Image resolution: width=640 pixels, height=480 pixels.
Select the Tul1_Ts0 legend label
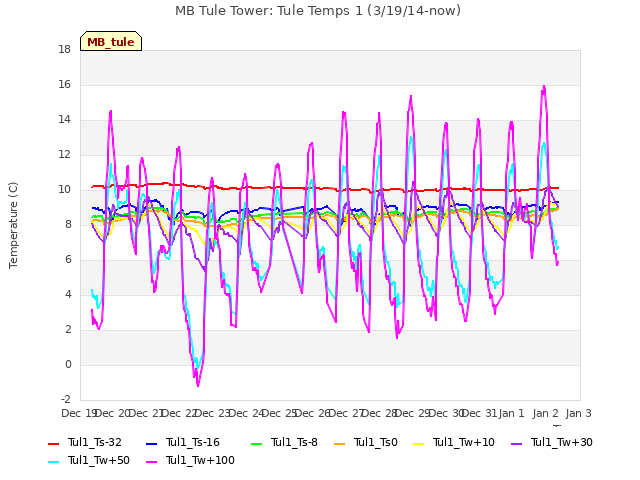(x=376, y=442)
